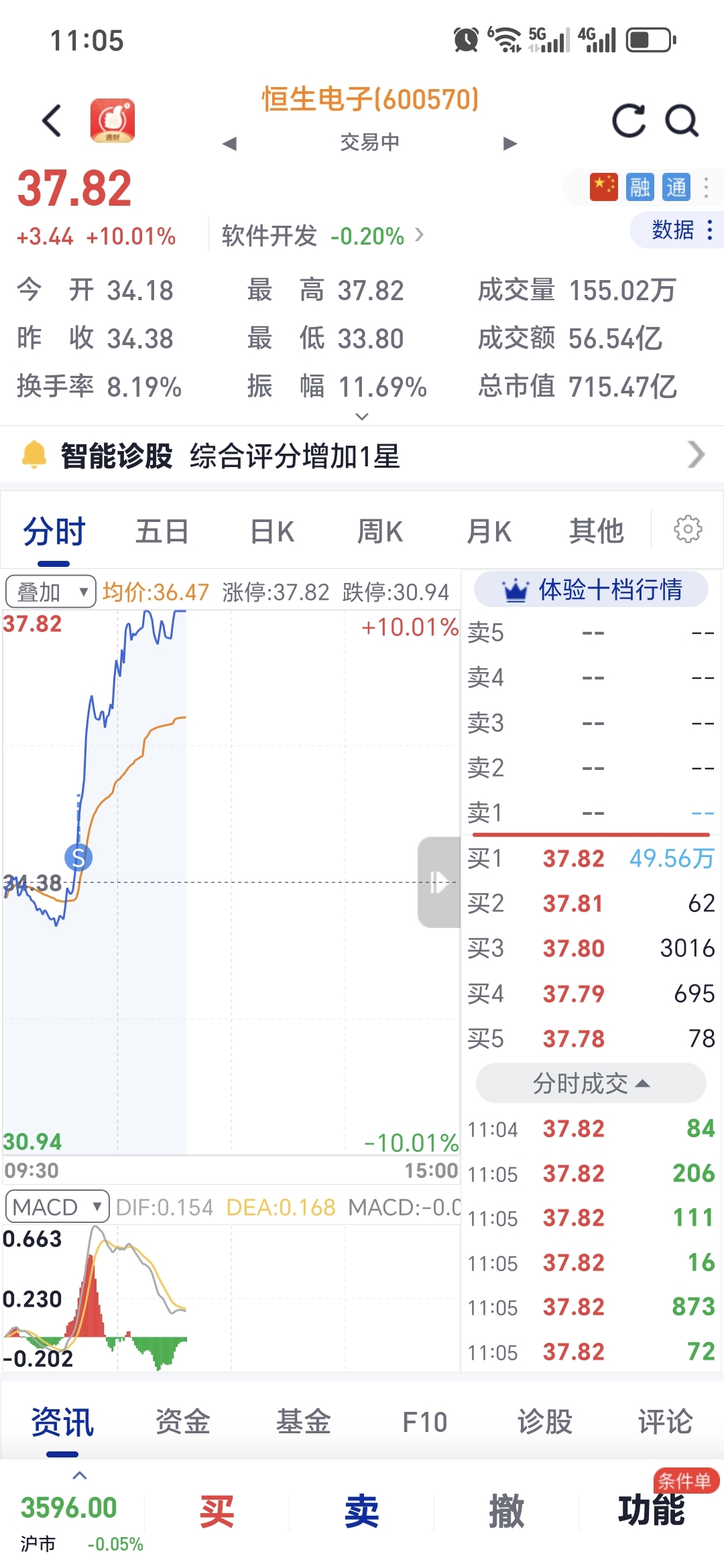Open the 条件单 conditional order badge
Viewport: 724px width, 1568px height.
686,1480
